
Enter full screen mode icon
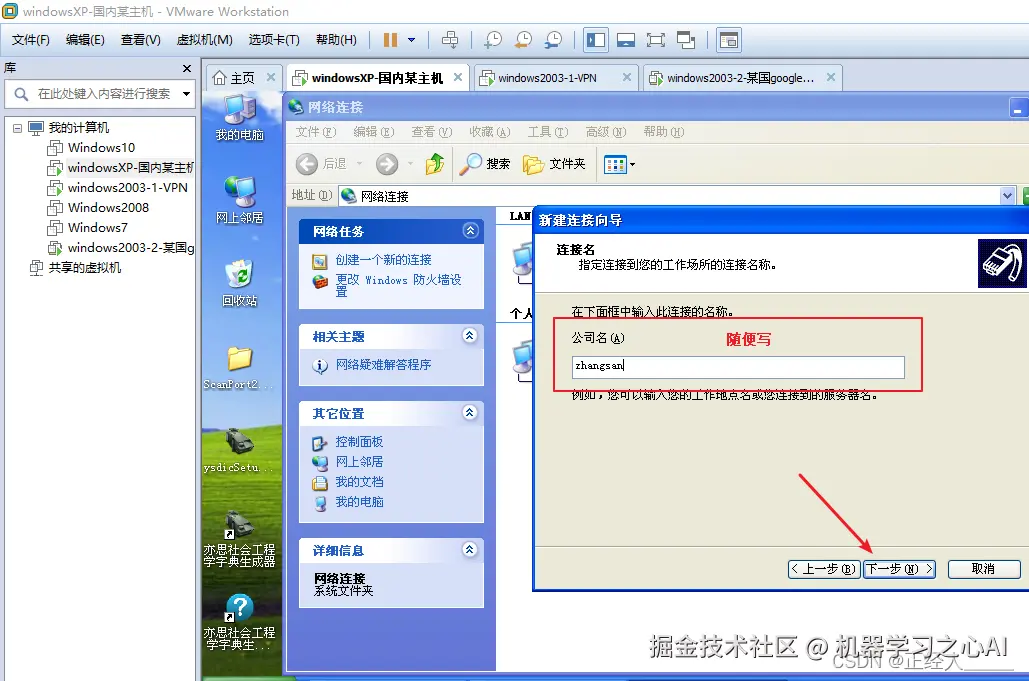click(x=656, y=40)
